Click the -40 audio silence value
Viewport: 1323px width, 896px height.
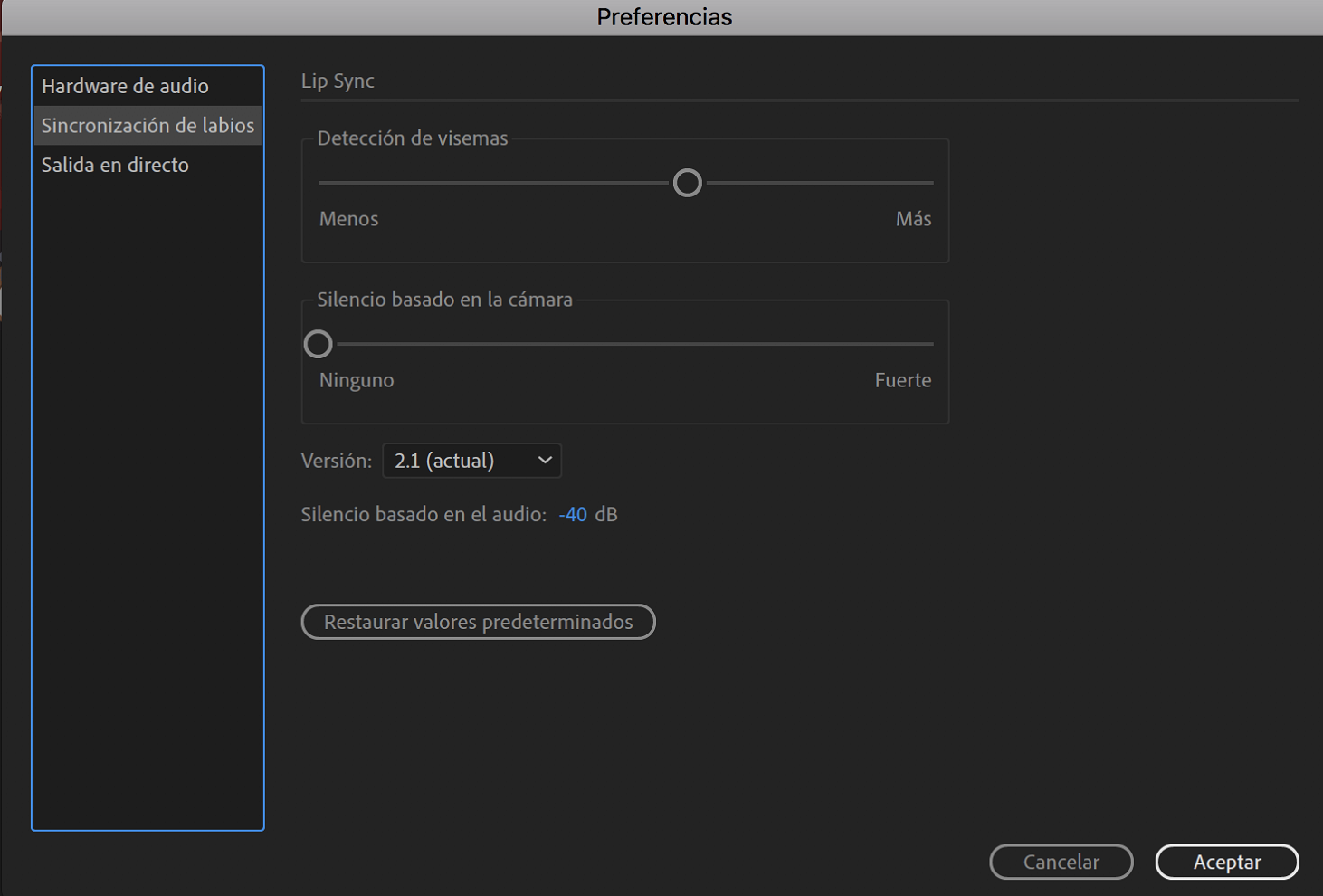tap(573, 514)
